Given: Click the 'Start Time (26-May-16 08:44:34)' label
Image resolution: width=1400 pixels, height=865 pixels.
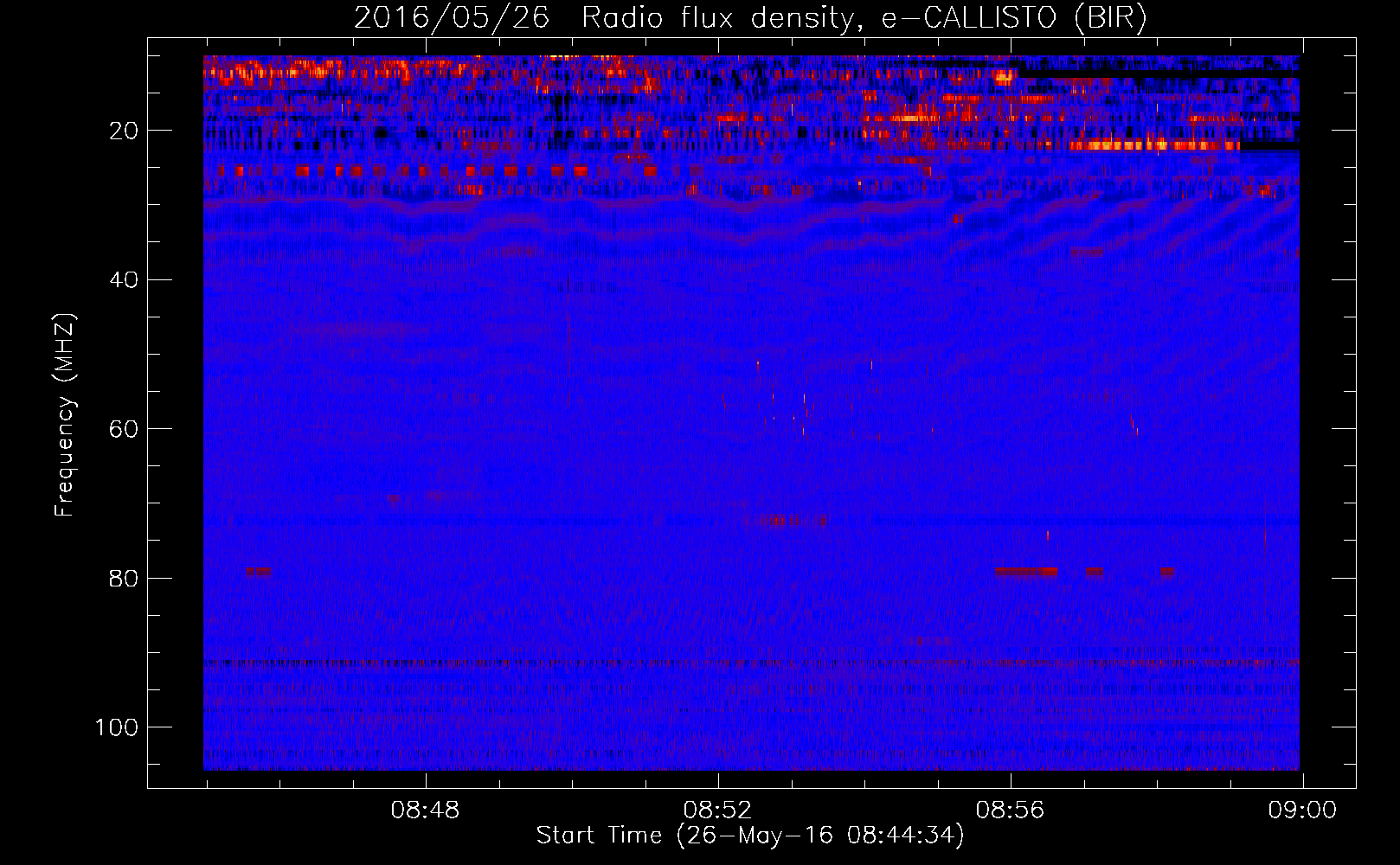Looking at the screenshot, I should click(x=750, y=836).
